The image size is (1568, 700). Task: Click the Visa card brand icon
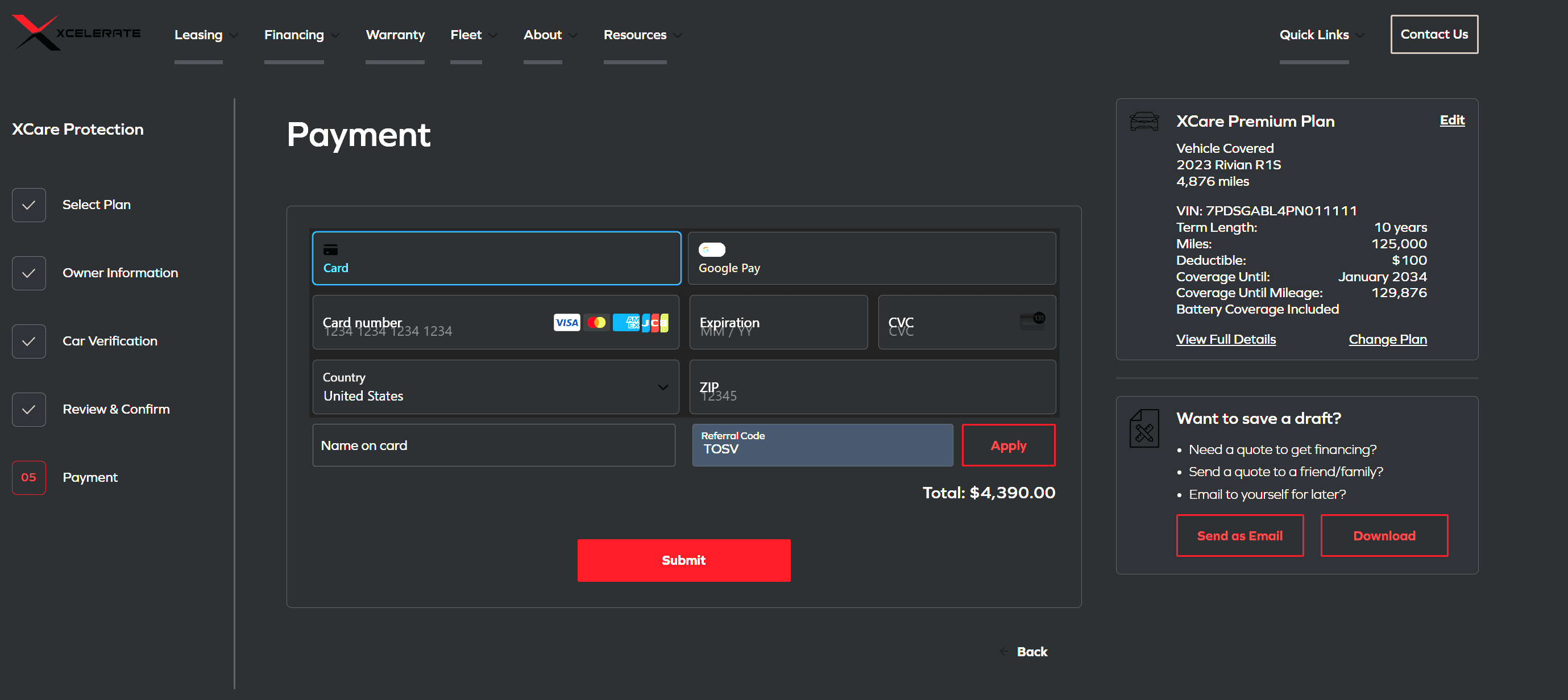tap(566, 322)
